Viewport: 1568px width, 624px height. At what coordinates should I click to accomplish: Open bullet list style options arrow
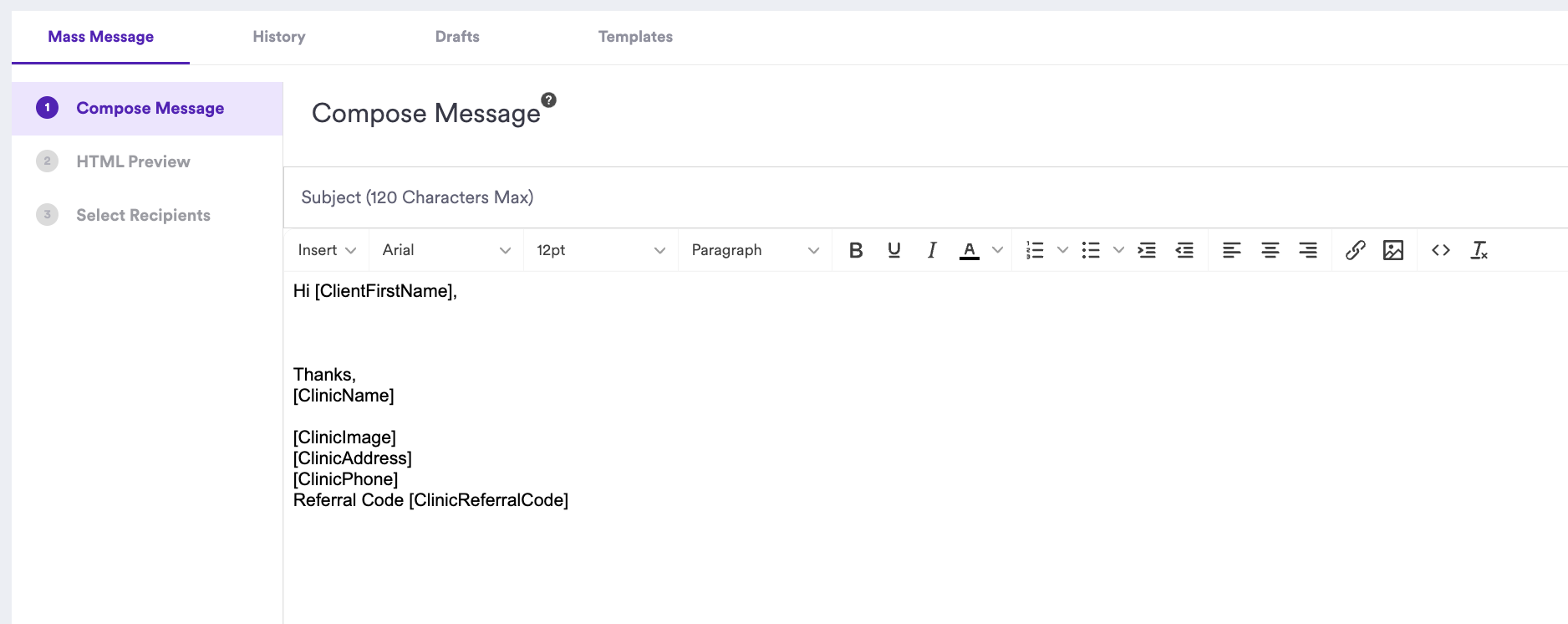click(x=1118, y=250)
